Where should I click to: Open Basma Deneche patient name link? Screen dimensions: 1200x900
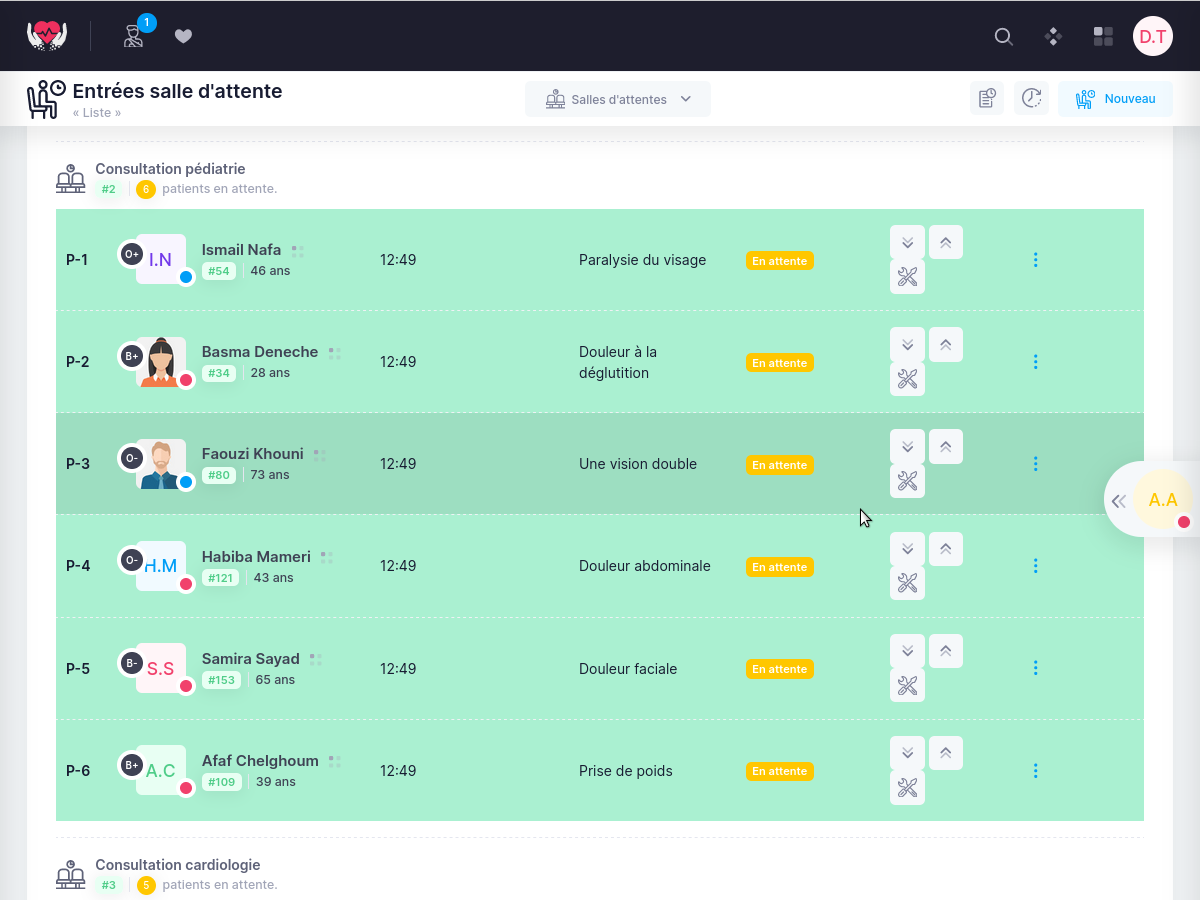(260, 352)
